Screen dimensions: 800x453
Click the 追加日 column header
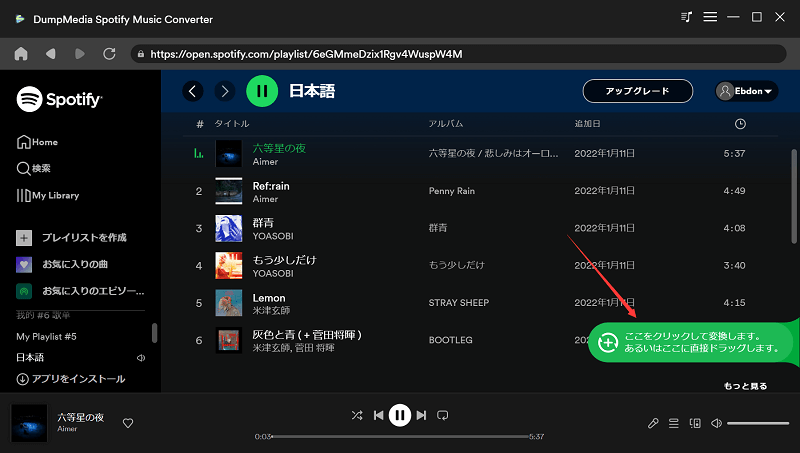[587, 124]
